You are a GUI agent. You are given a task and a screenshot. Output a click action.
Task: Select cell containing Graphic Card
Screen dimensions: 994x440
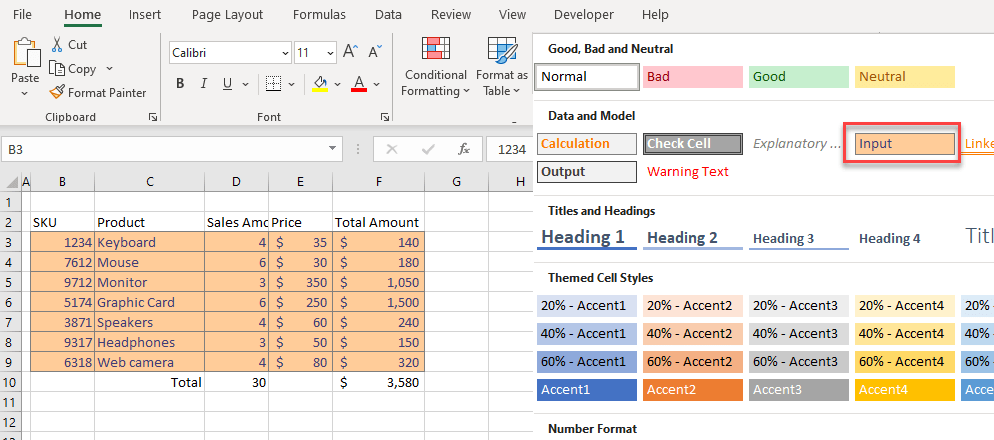150,302
